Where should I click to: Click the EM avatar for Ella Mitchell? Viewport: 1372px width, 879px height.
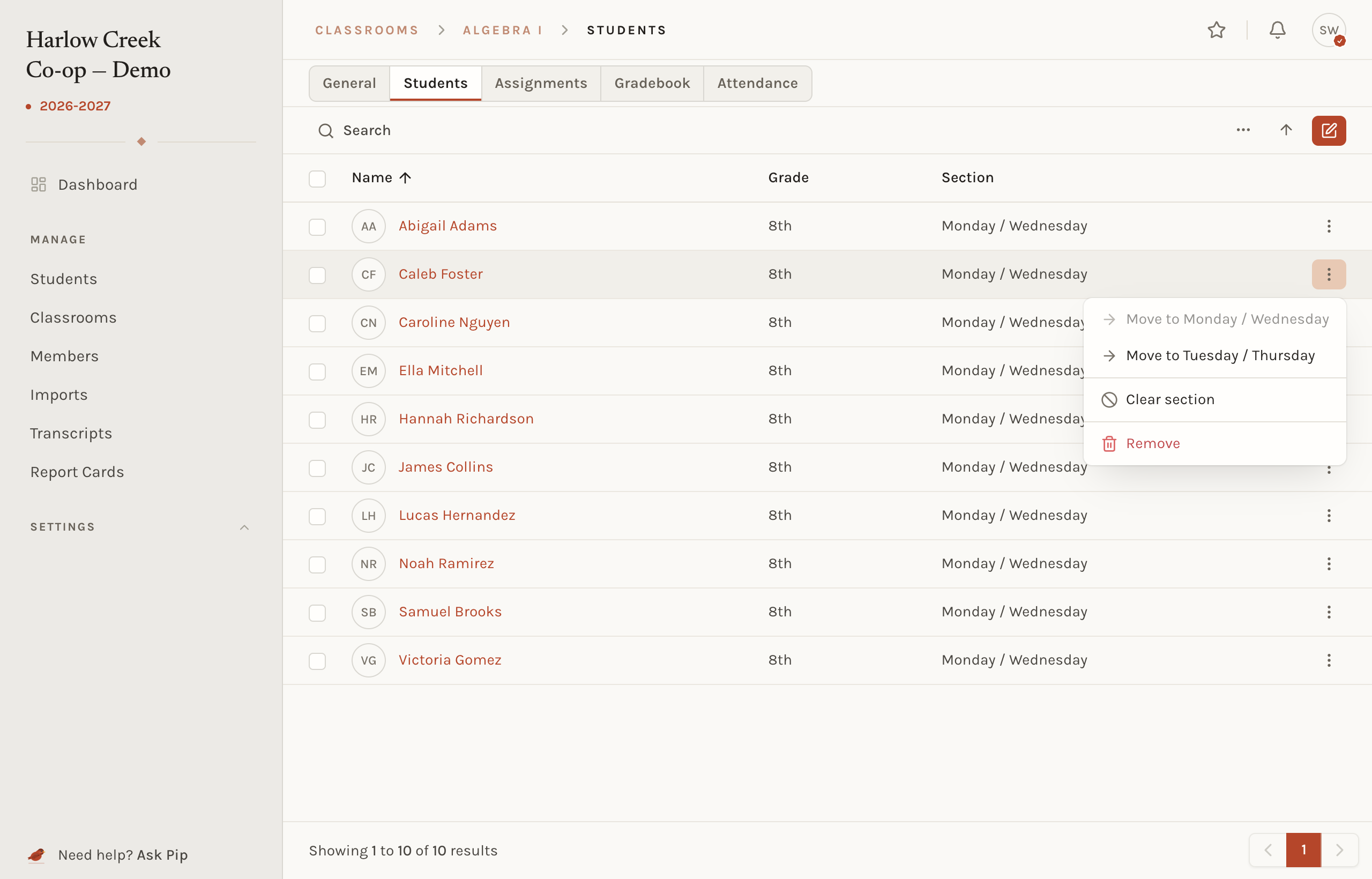(x=369, y=371)
